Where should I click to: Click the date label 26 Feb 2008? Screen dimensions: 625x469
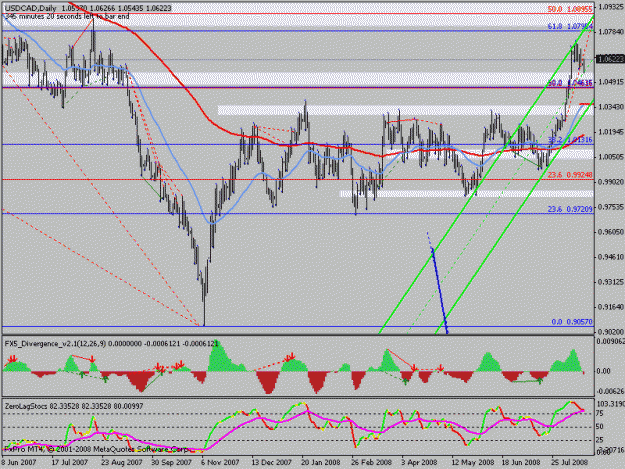(x=371, y=463)
